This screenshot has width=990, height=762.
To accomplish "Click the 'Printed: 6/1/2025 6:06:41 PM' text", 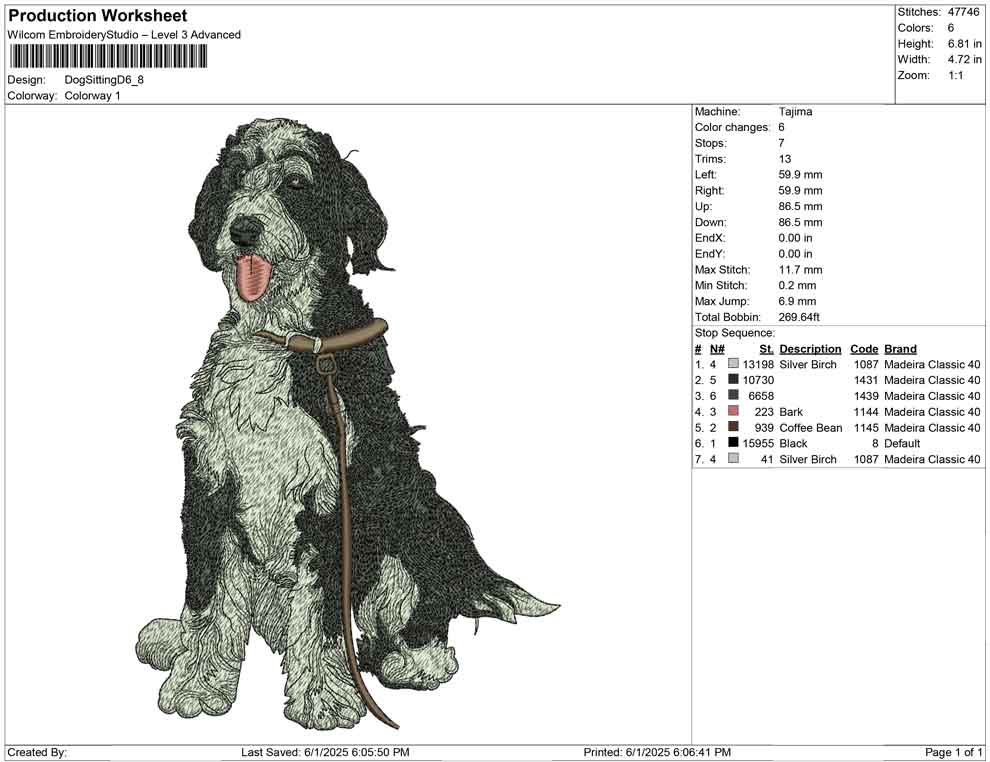I will 657,752.
